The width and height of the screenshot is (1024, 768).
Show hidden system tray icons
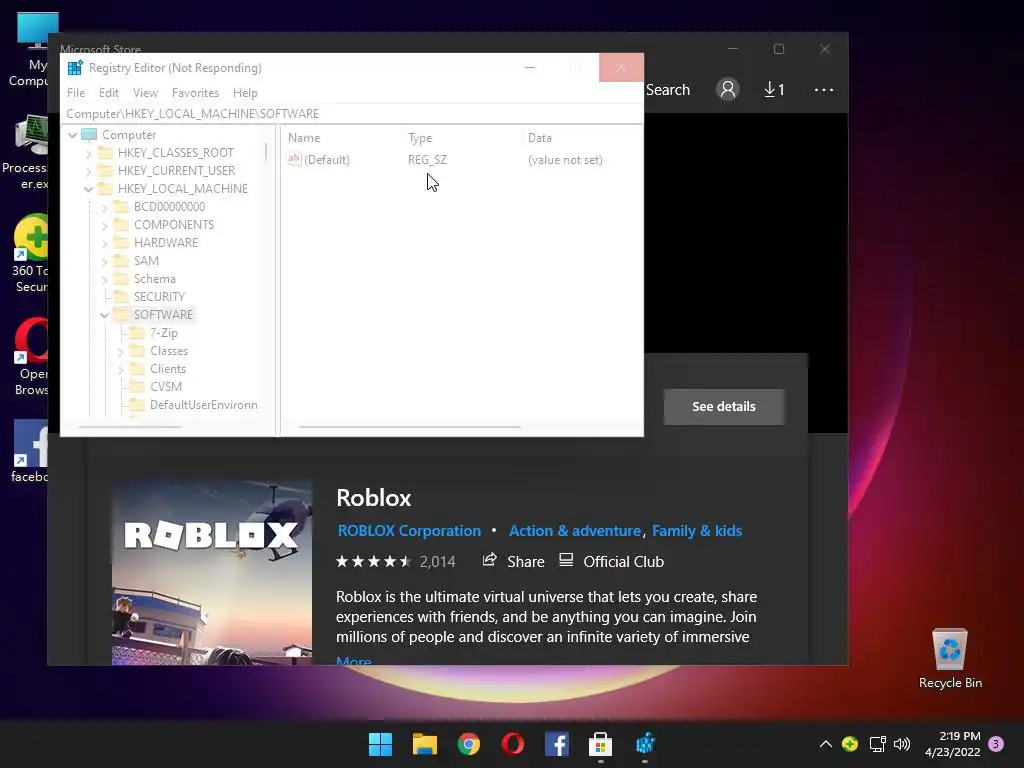[x=825, y=744]
